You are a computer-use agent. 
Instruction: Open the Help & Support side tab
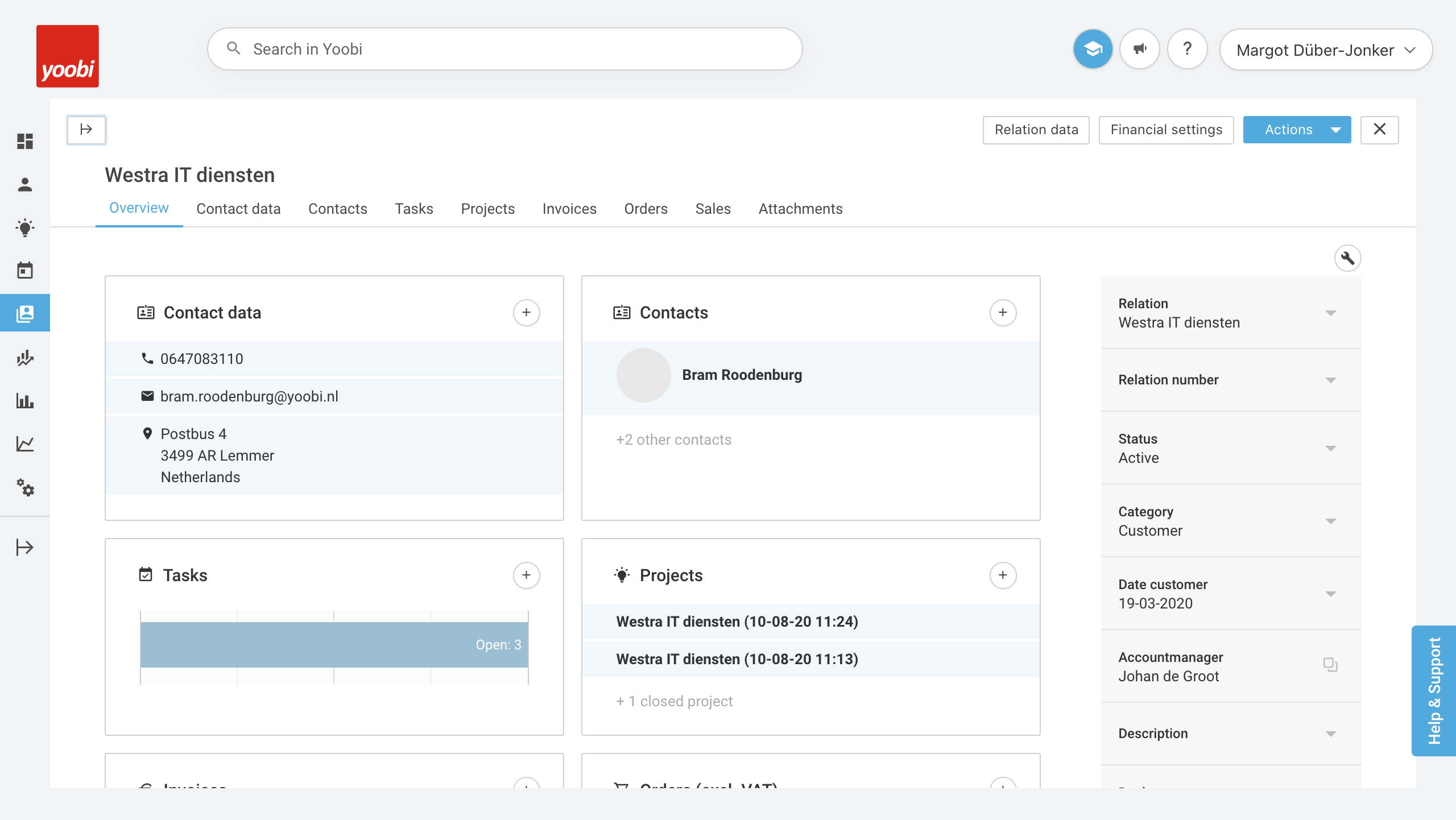pos(1434,691)
